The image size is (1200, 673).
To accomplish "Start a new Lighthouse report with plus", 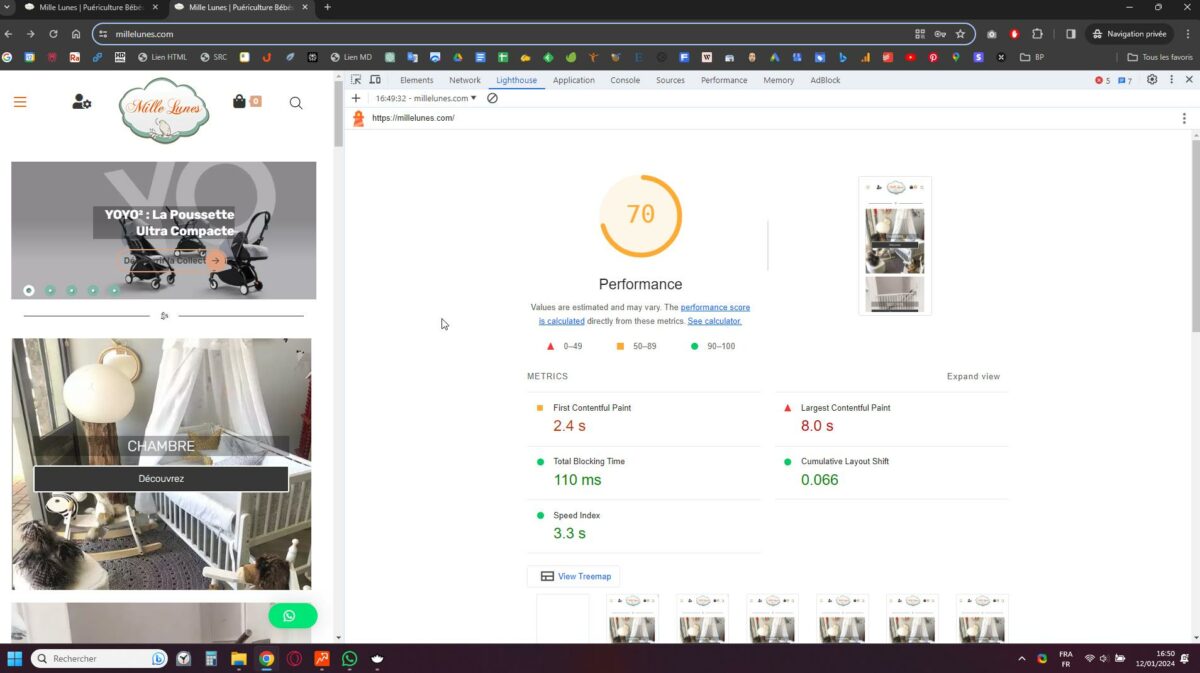I will pyautogui.click(x=356, y=98).
